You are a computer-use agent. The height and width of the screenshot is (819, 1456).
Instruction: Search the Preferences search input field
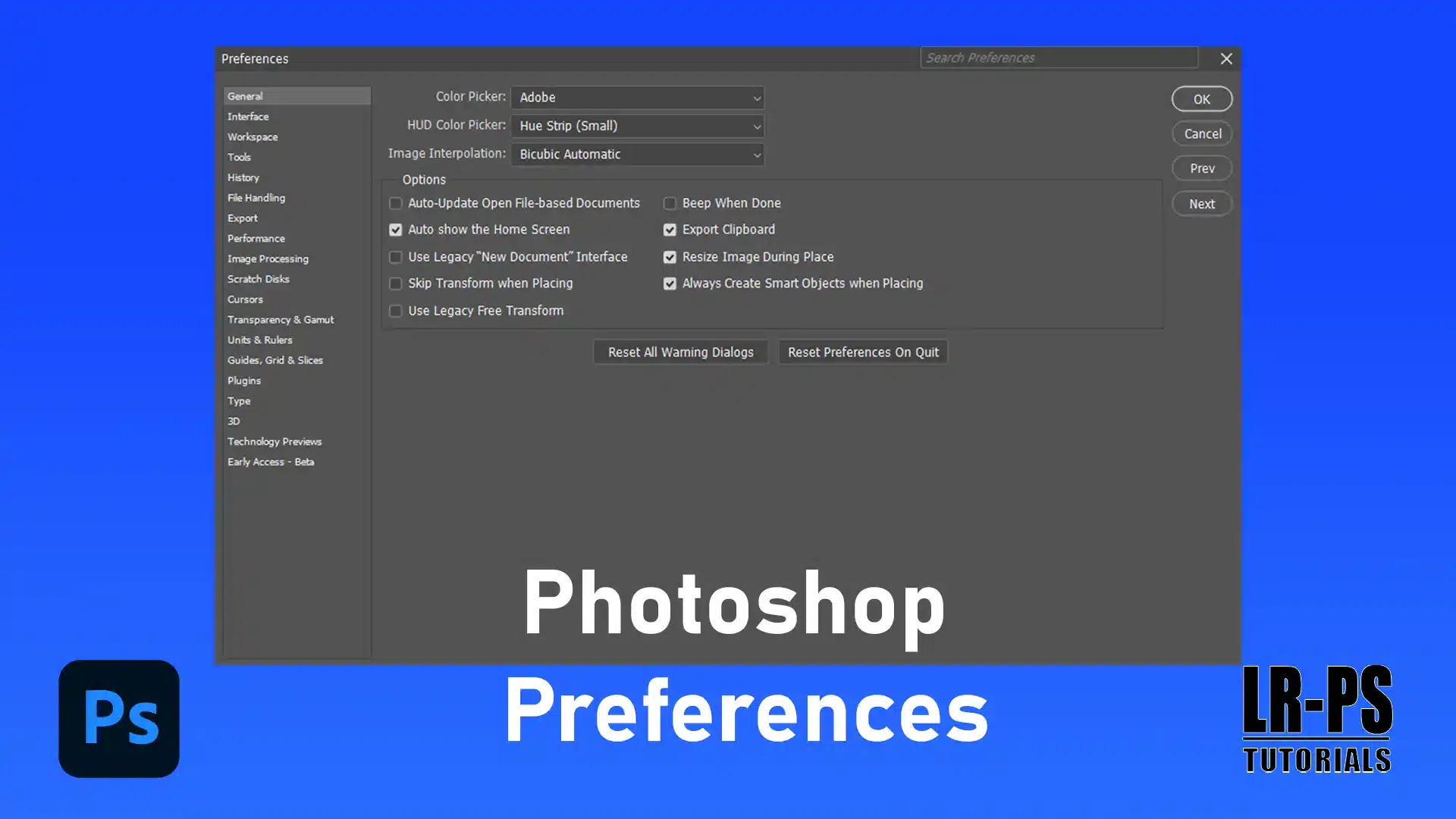pyautogui.click(x=1057, y=57)
